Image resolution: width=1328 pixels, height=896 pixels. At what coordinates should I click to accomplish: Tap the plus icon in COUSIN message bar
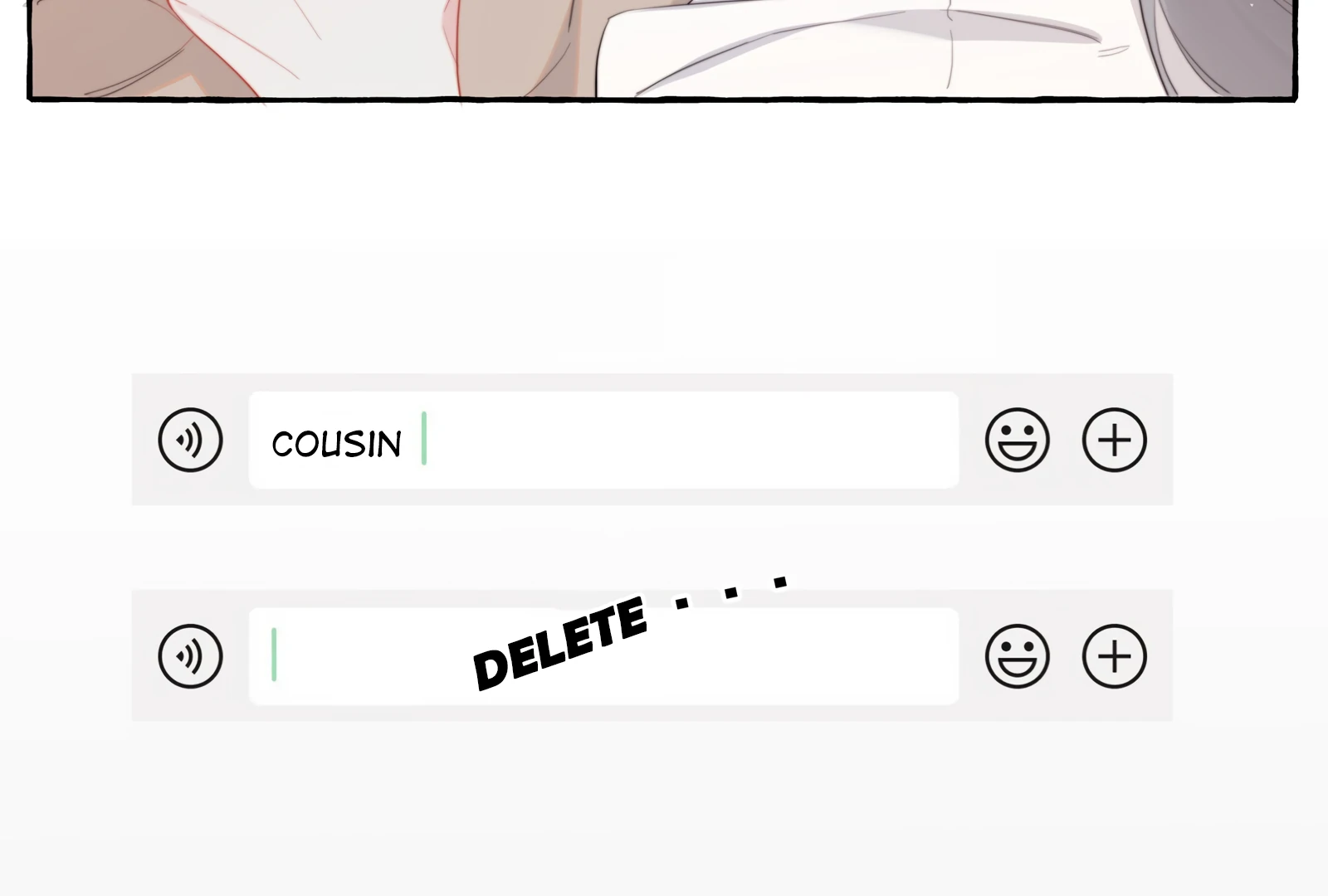coord(1114,440)
